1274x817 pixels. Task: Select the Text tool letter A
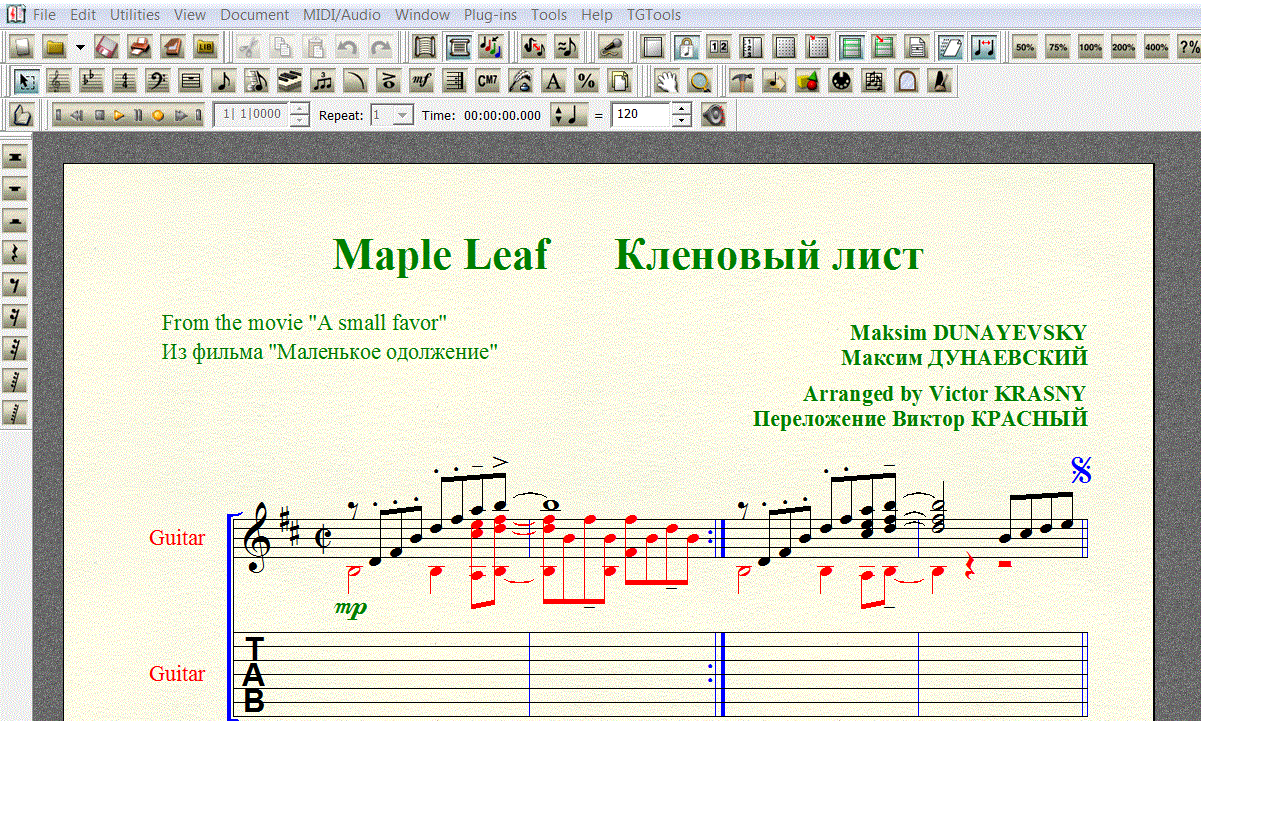click(552, 81)
